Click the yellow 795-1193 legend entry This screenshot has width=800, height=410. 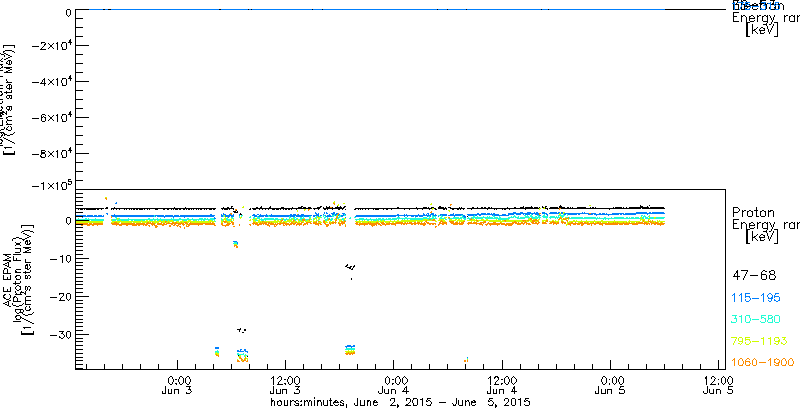pyautogui.click(x=759, y=341)
